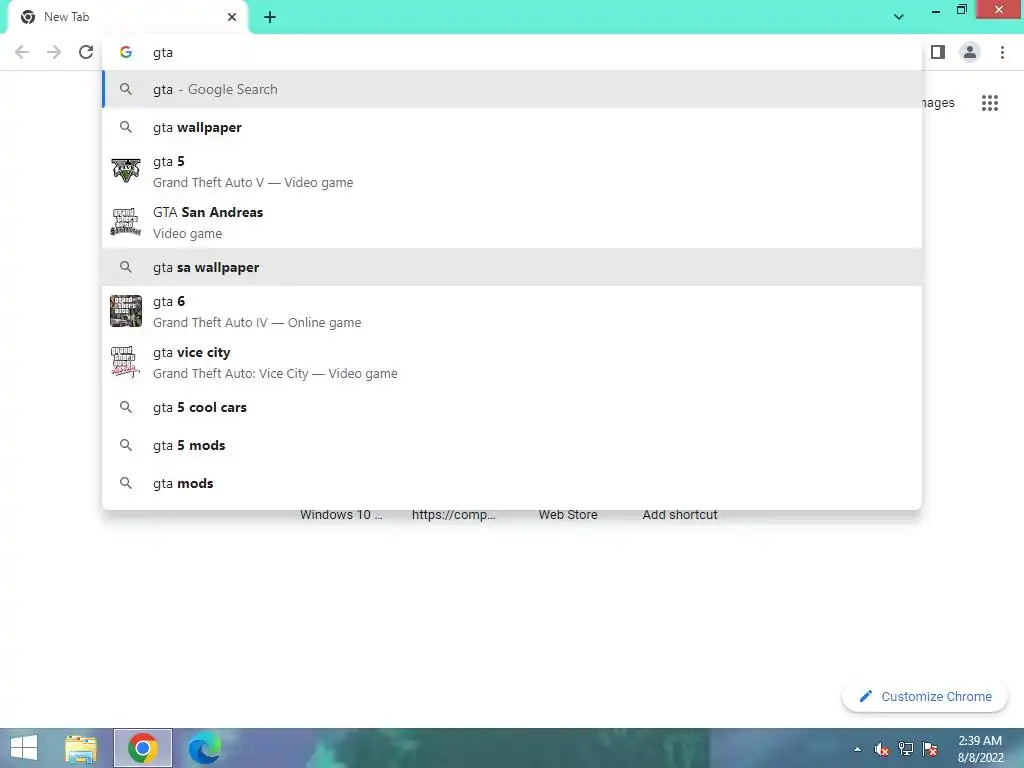Open a new tab with the plus button
The image size is (1024, 768).
(270, 17)
